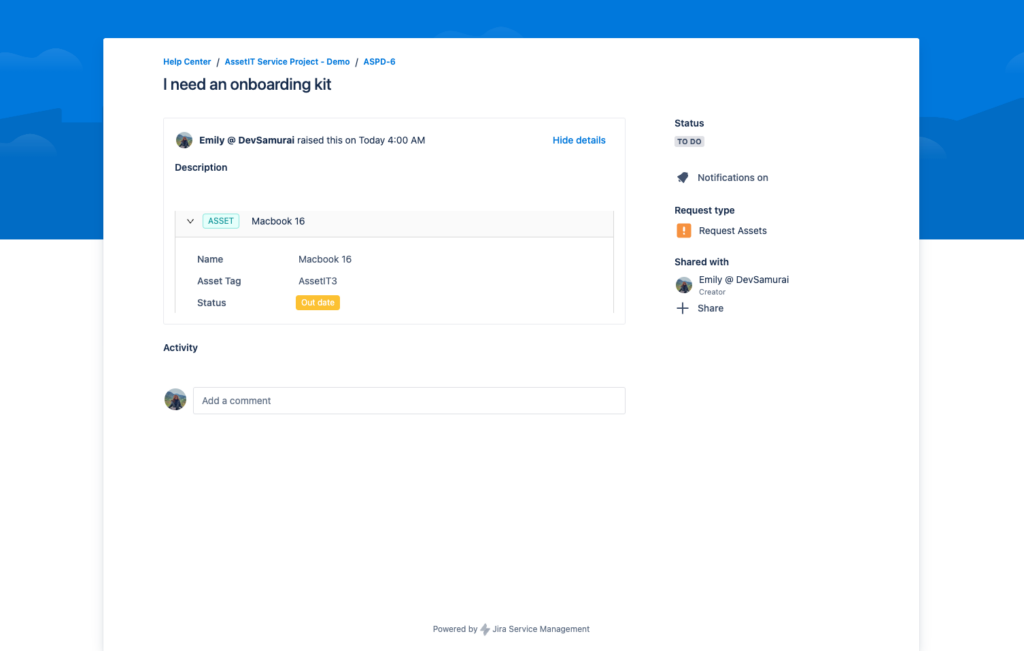Click Emily's avatar in the request header
Screen dimensions: 1024x651
click(x=184, y=140)
